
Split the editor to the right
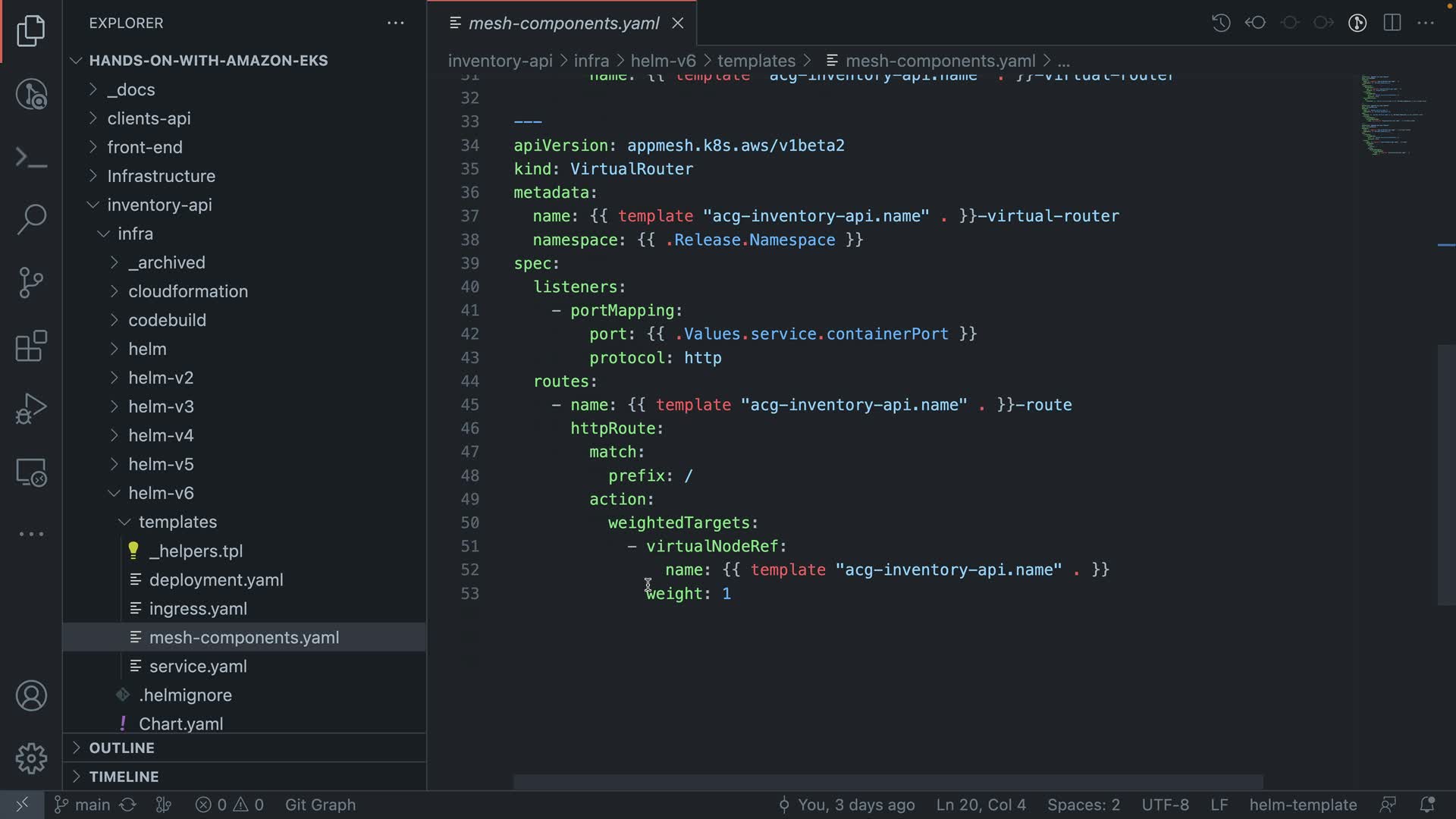[1392, 23]
